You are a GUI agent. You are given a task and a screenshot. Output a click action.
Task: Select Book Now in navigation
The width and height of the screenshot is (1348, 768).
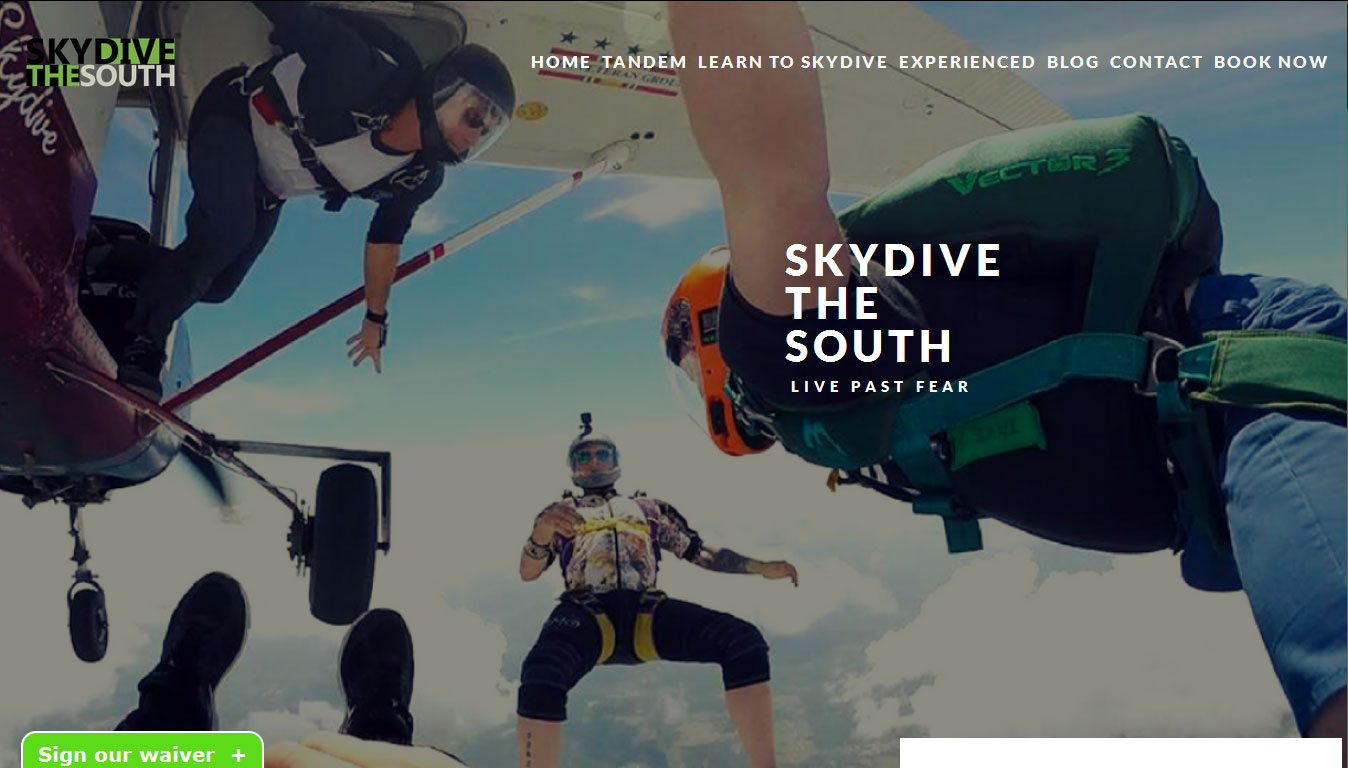(x=1271, y=62)
